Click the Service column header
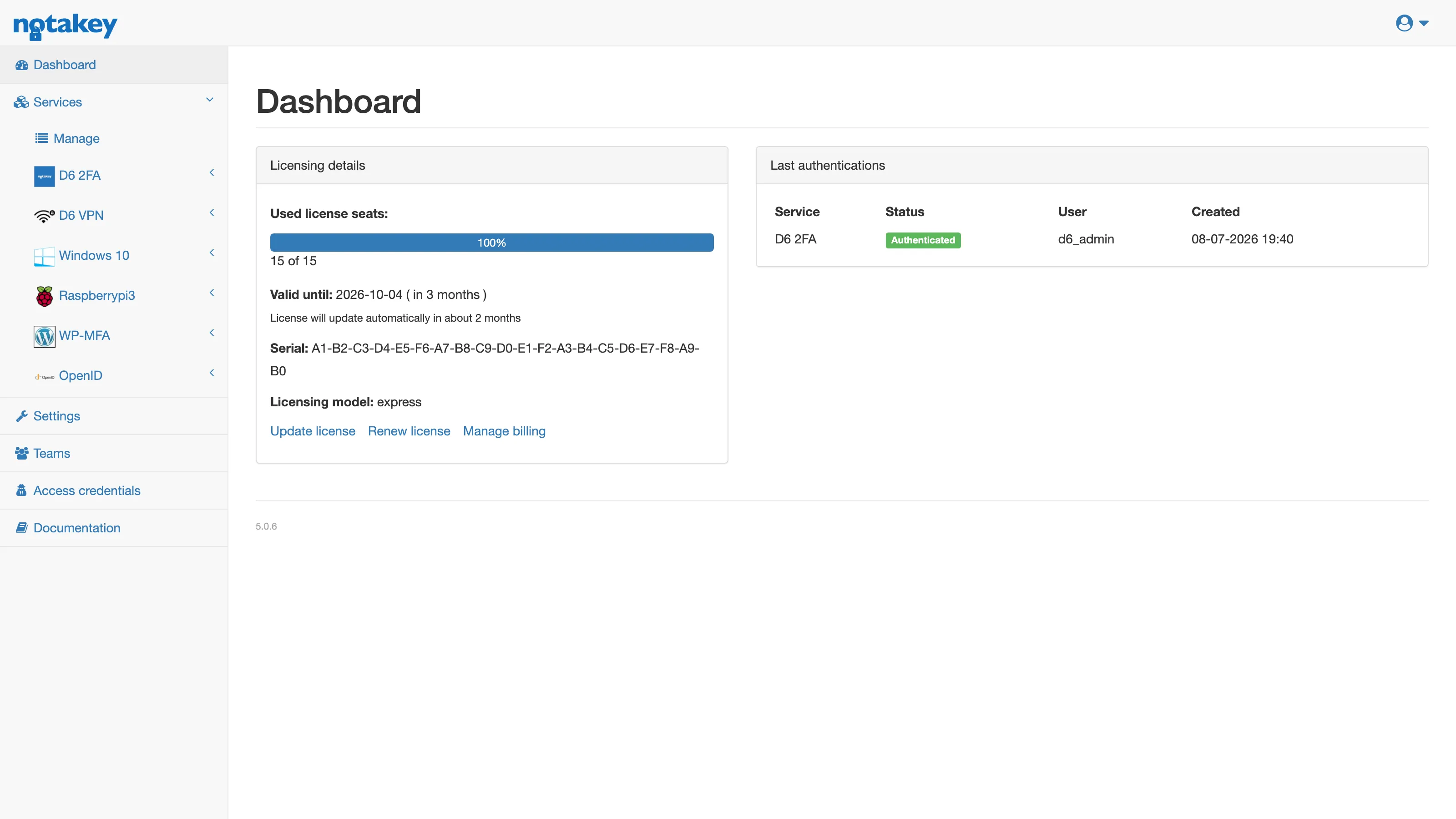 click(x=797, y=212)
